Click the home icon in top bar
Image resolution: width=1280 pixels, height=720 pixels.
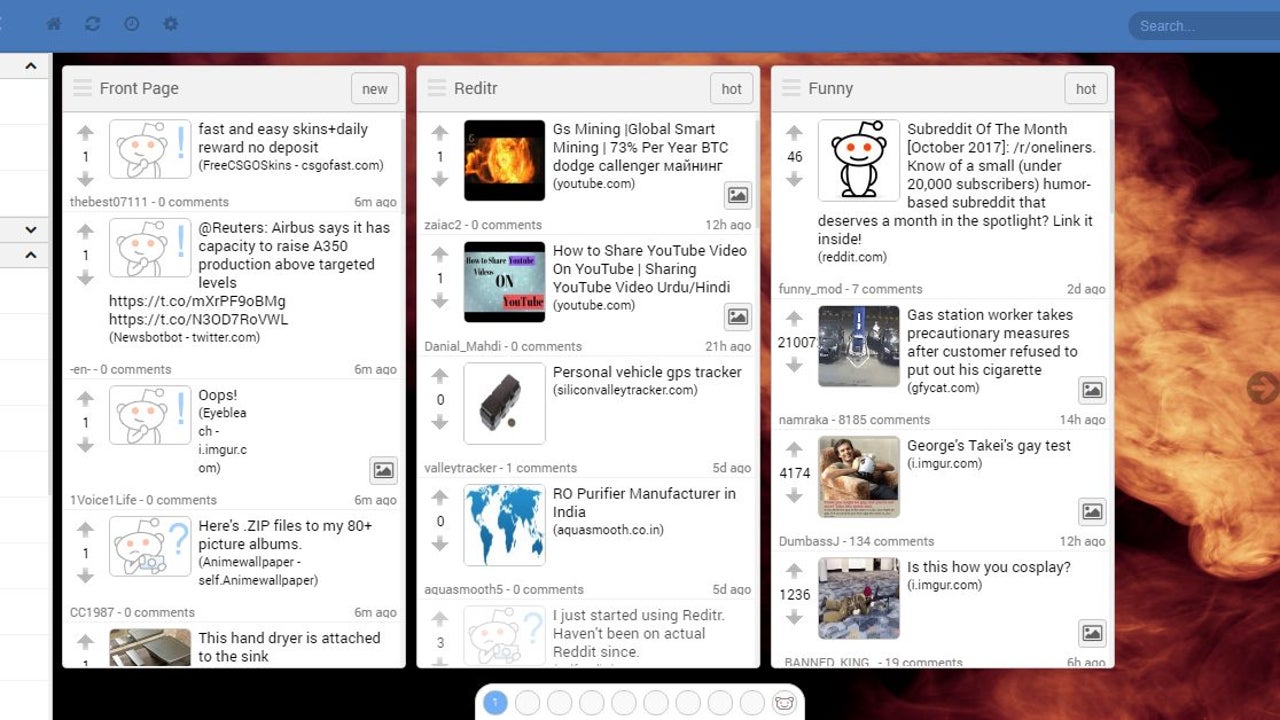pos(54,24)
